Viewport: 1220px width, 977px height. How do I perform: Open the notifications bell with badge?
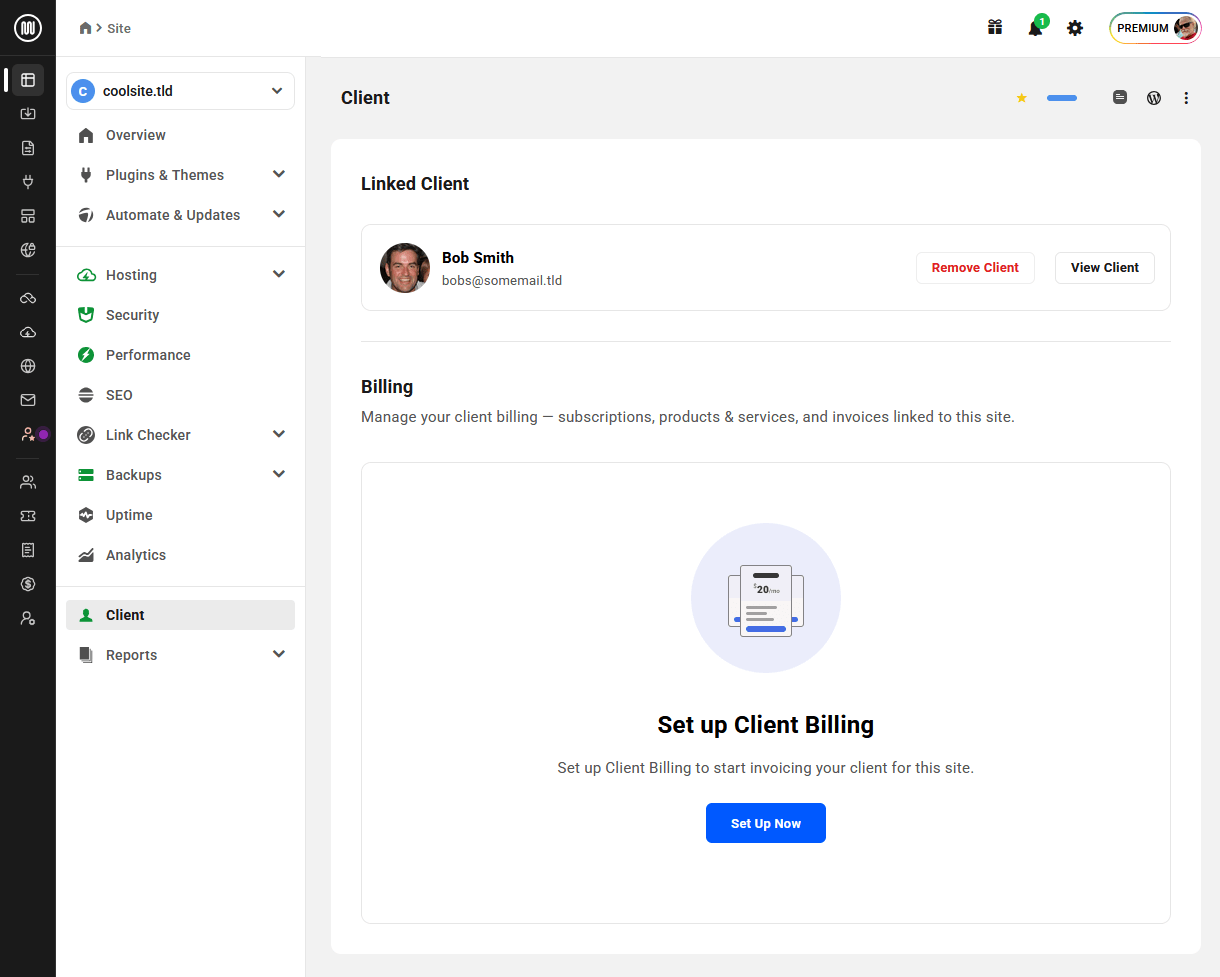1036,27
